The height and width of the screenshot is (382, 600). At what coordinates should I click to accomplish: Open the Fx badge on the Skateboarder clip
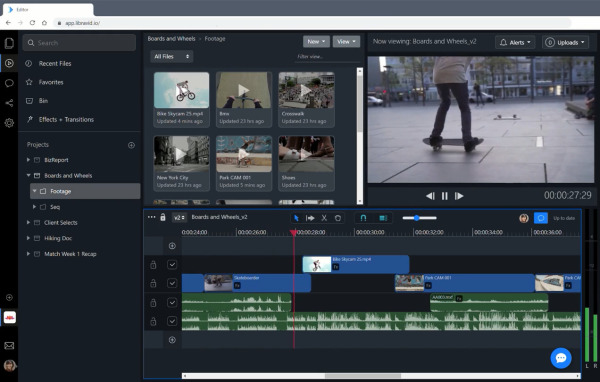[237, 285]
